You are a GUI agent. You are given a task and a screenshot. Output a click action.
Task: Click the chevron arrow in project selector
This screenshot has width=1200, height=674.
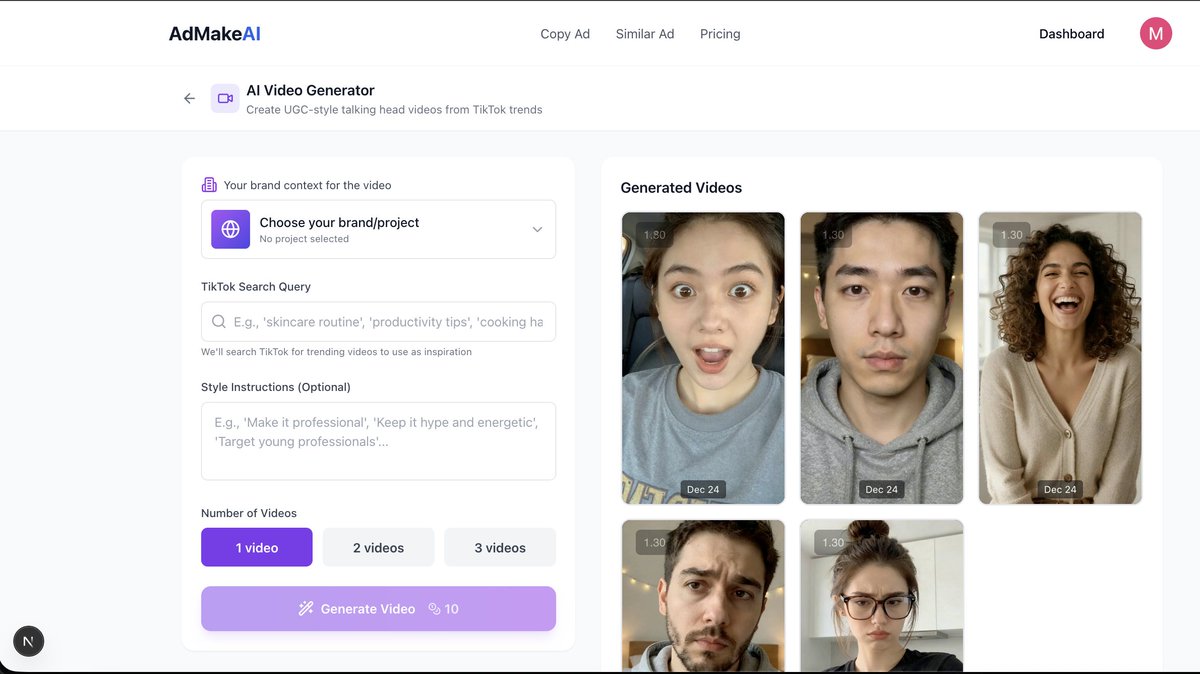click(537, 229)
